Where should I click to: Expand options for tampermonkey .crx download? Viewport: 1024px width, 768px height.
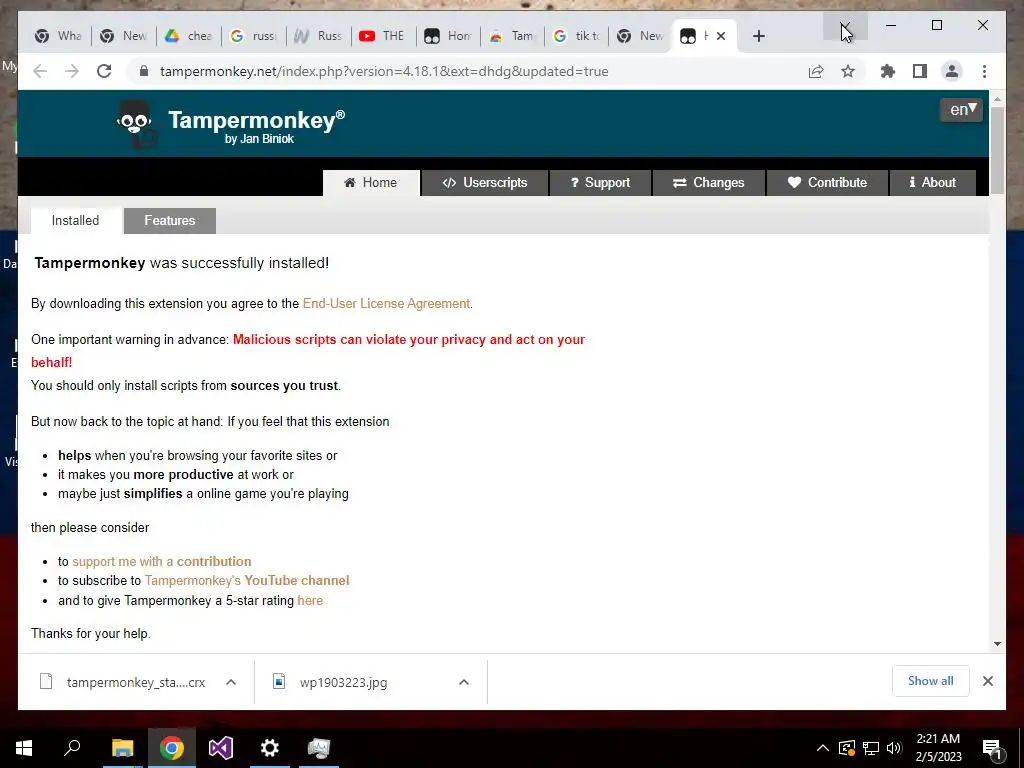(x=231, y=682)
